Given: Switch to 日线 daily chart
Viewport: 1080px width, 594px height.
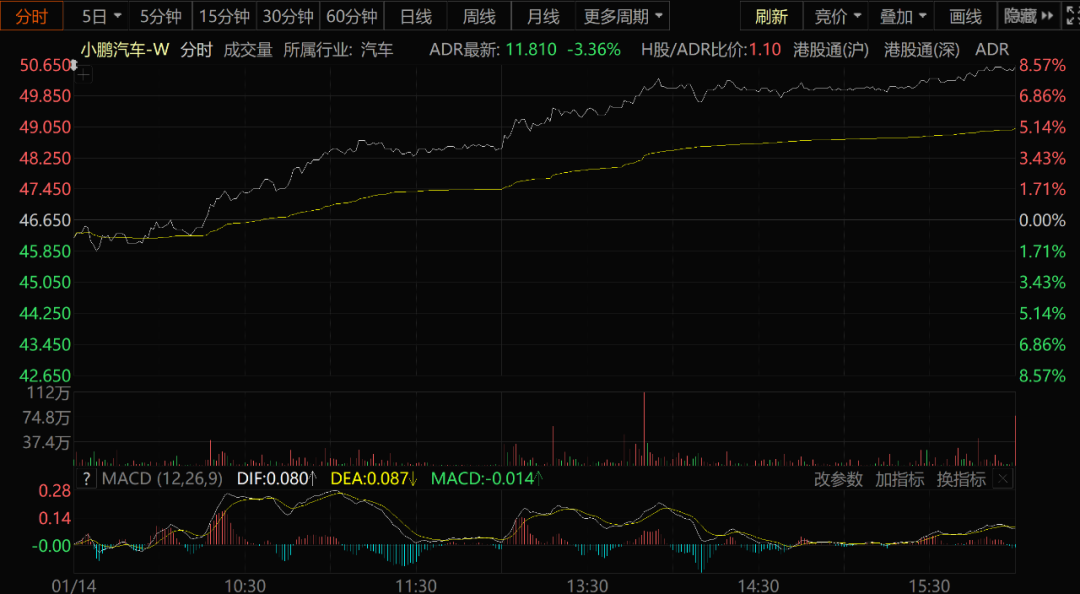Looking at the screenshot, I should point(415,16).
